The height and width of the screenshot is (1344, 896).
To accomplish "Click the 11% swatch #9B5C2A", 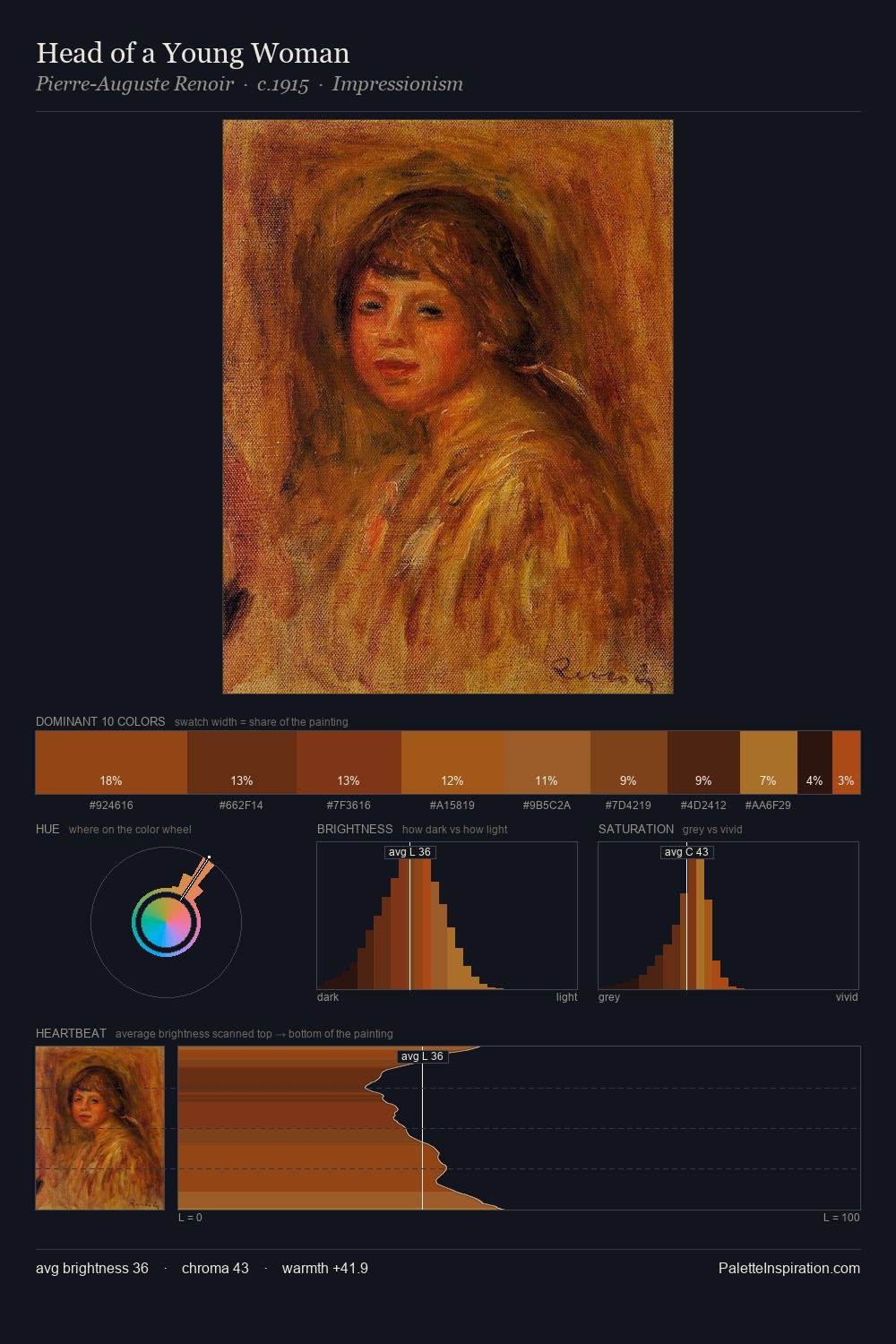I will [x=547, y=762].
